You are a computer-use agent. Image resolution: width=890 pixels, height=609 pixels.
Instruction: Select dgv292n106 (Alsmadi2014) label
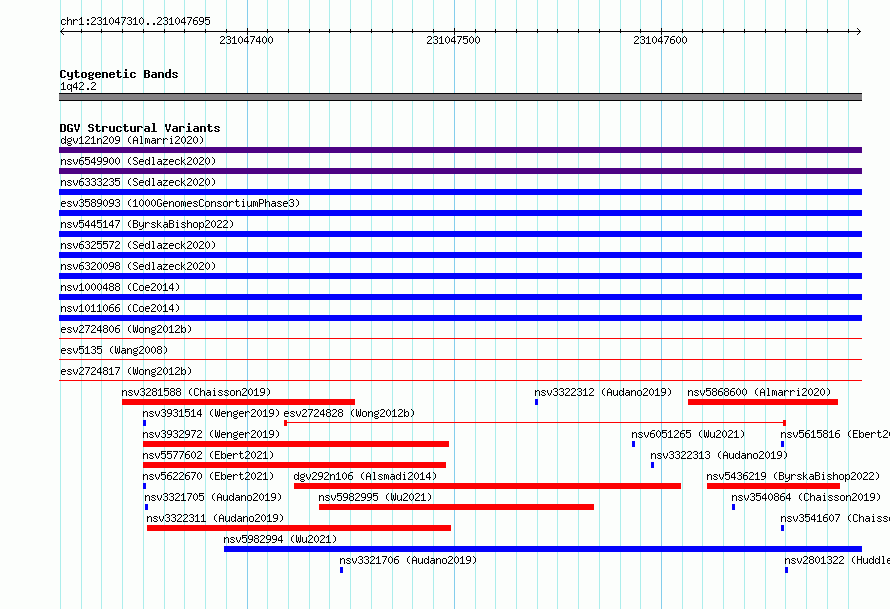pos(366,476)
